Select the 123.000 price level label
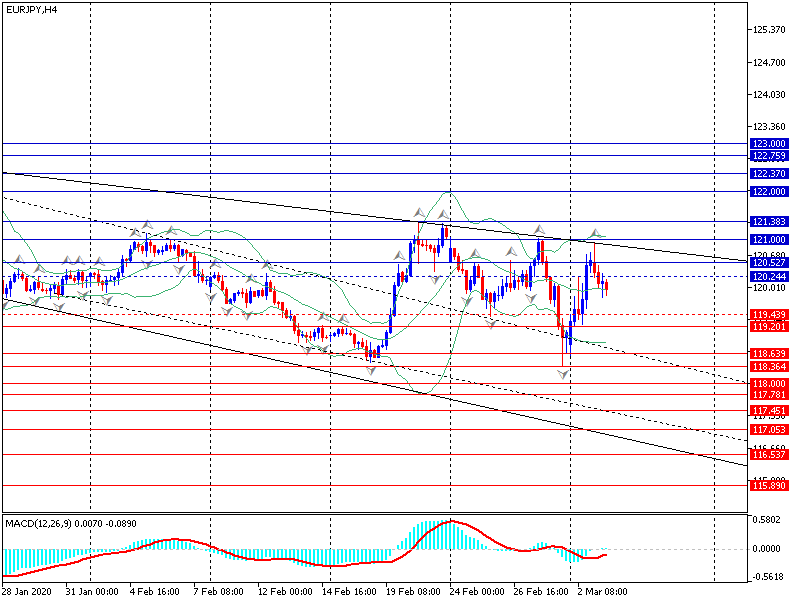 coord(768,144)
